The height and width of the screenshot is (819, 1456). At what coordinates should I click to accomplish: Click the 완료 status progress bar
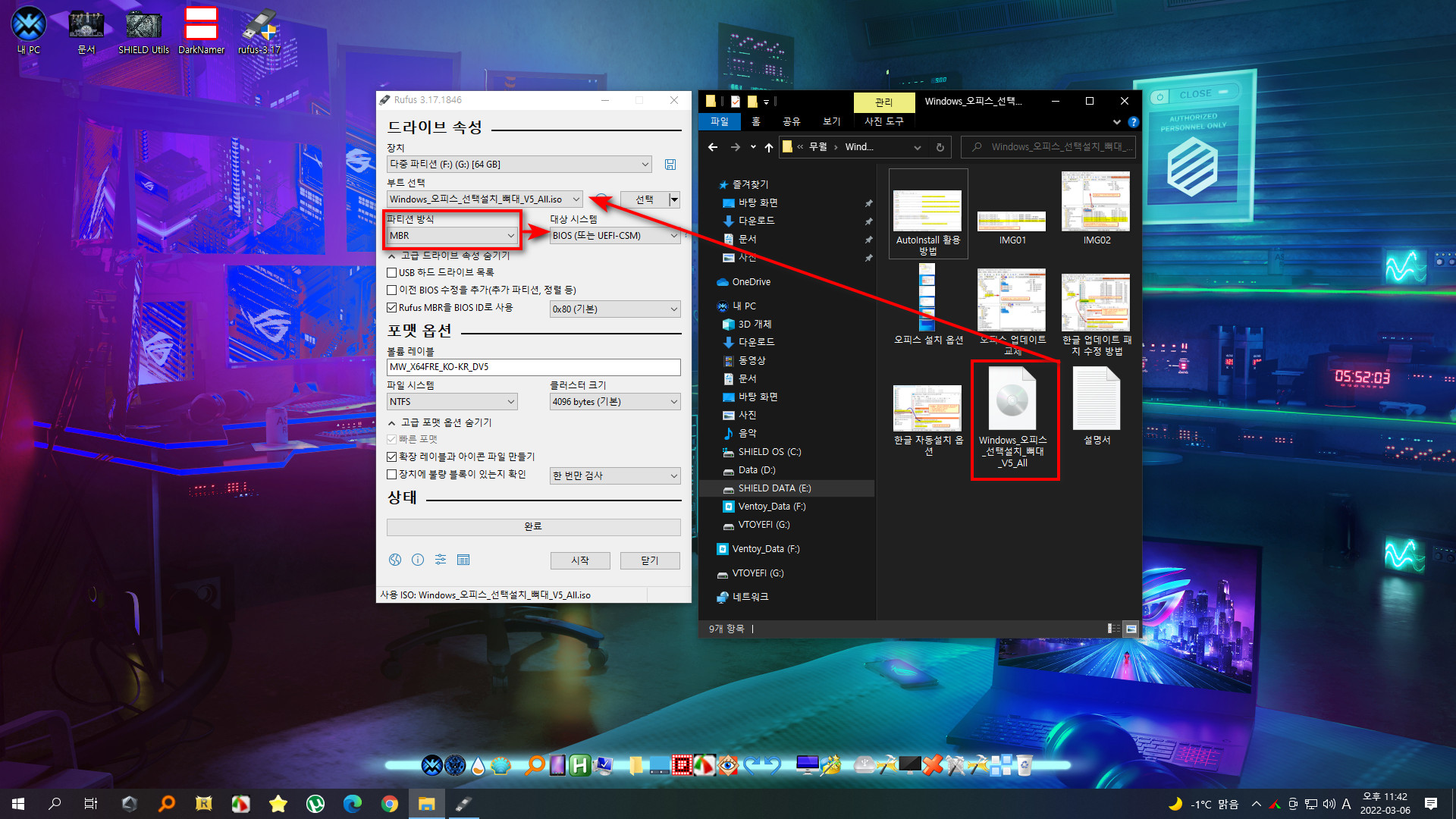(534, 527)
